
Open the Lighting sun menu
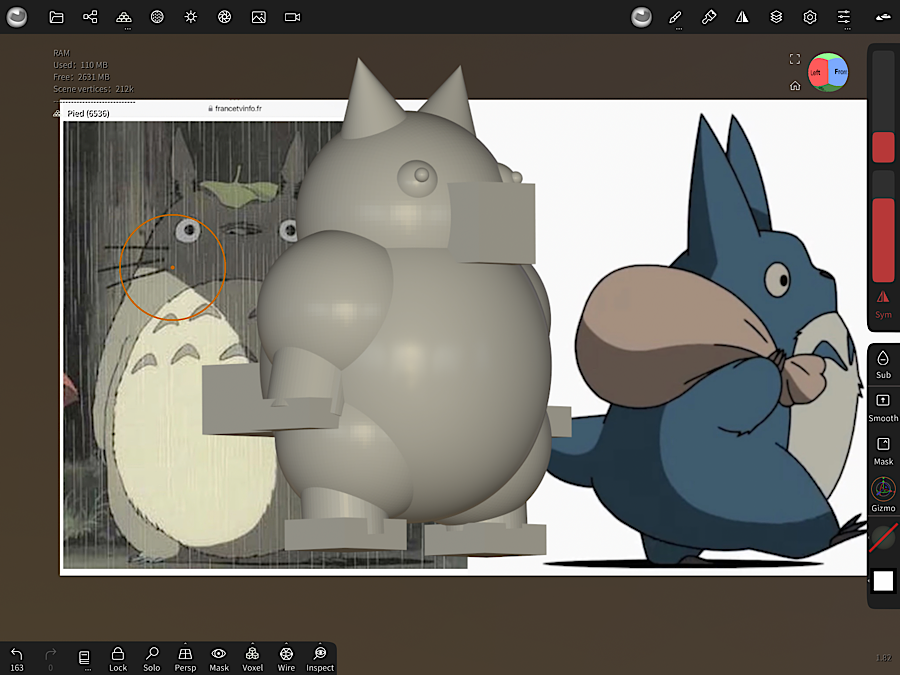click(x=191, y=17)
